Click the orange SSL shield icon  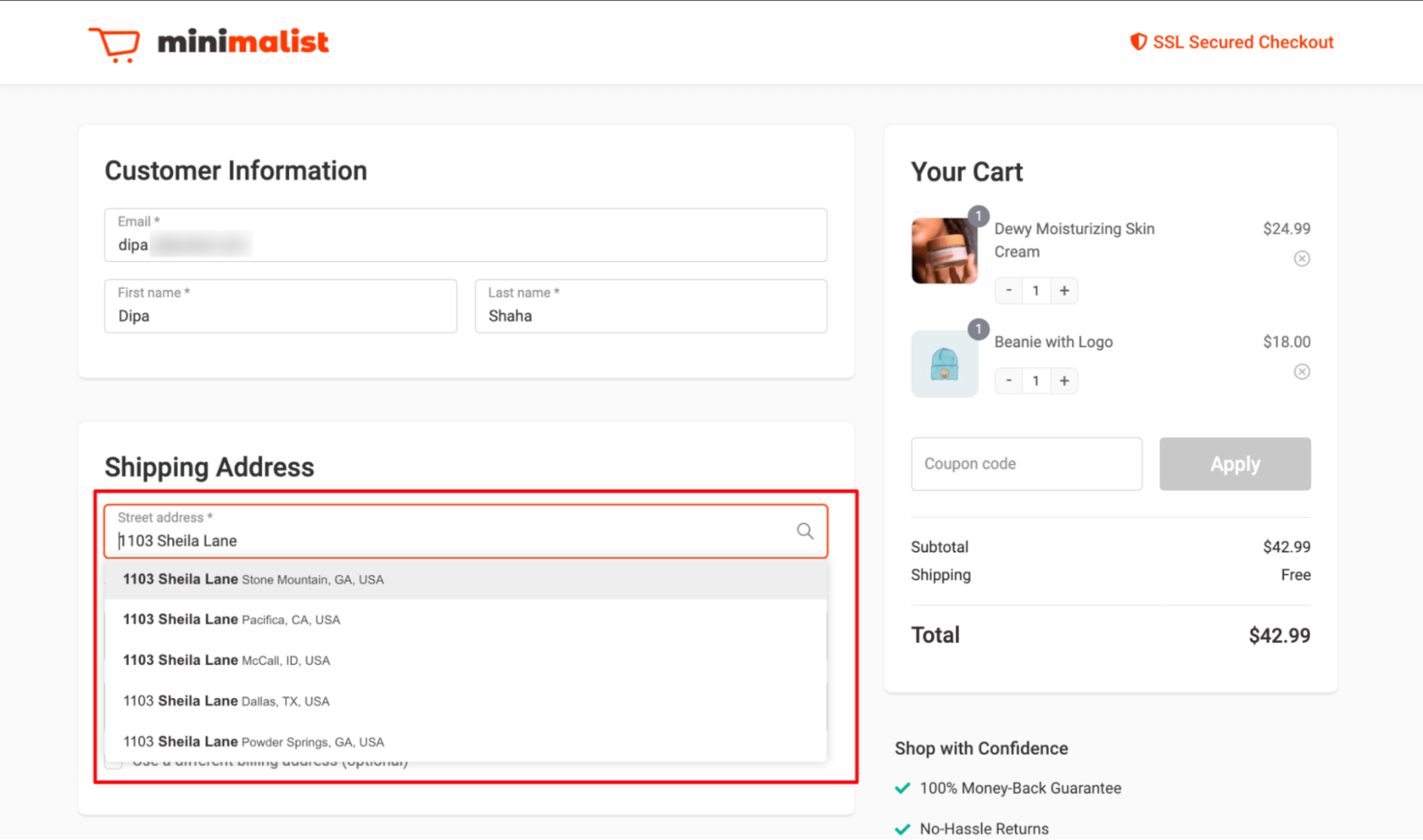point(1138,42)
